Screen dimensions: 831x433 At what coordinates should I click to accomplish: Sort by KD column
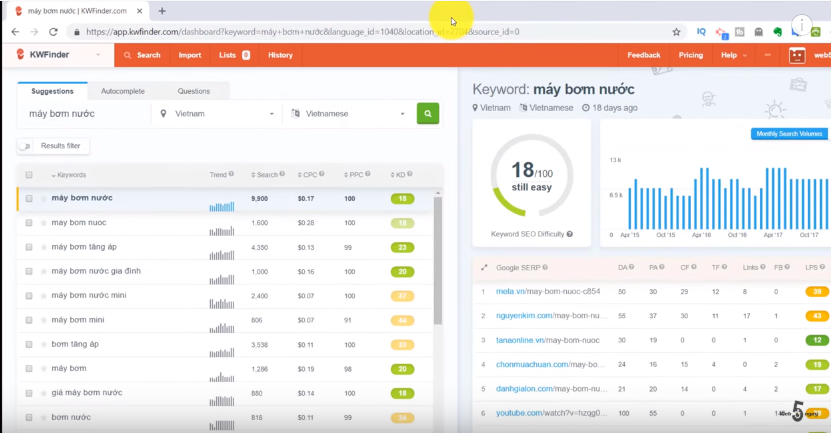point(398,174)
